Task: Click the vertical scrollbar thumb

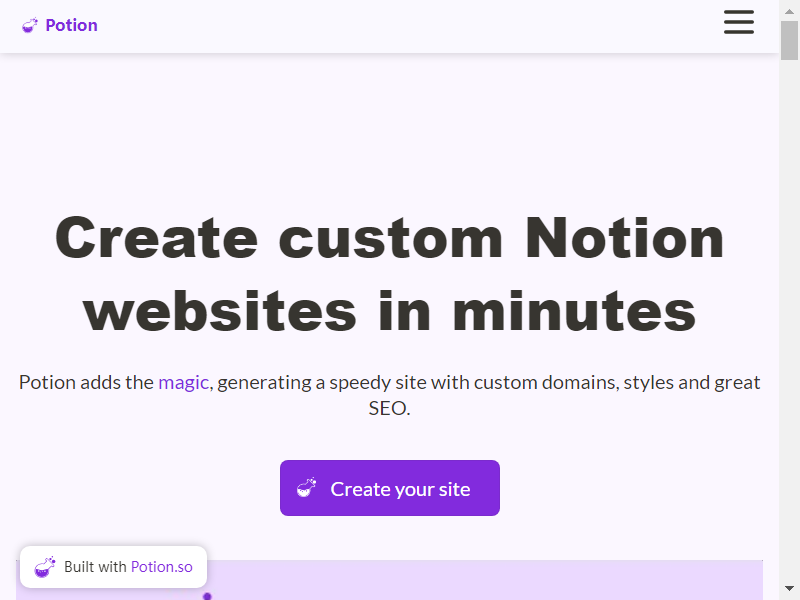Action: pyautogui.click(x=789, y=41)
